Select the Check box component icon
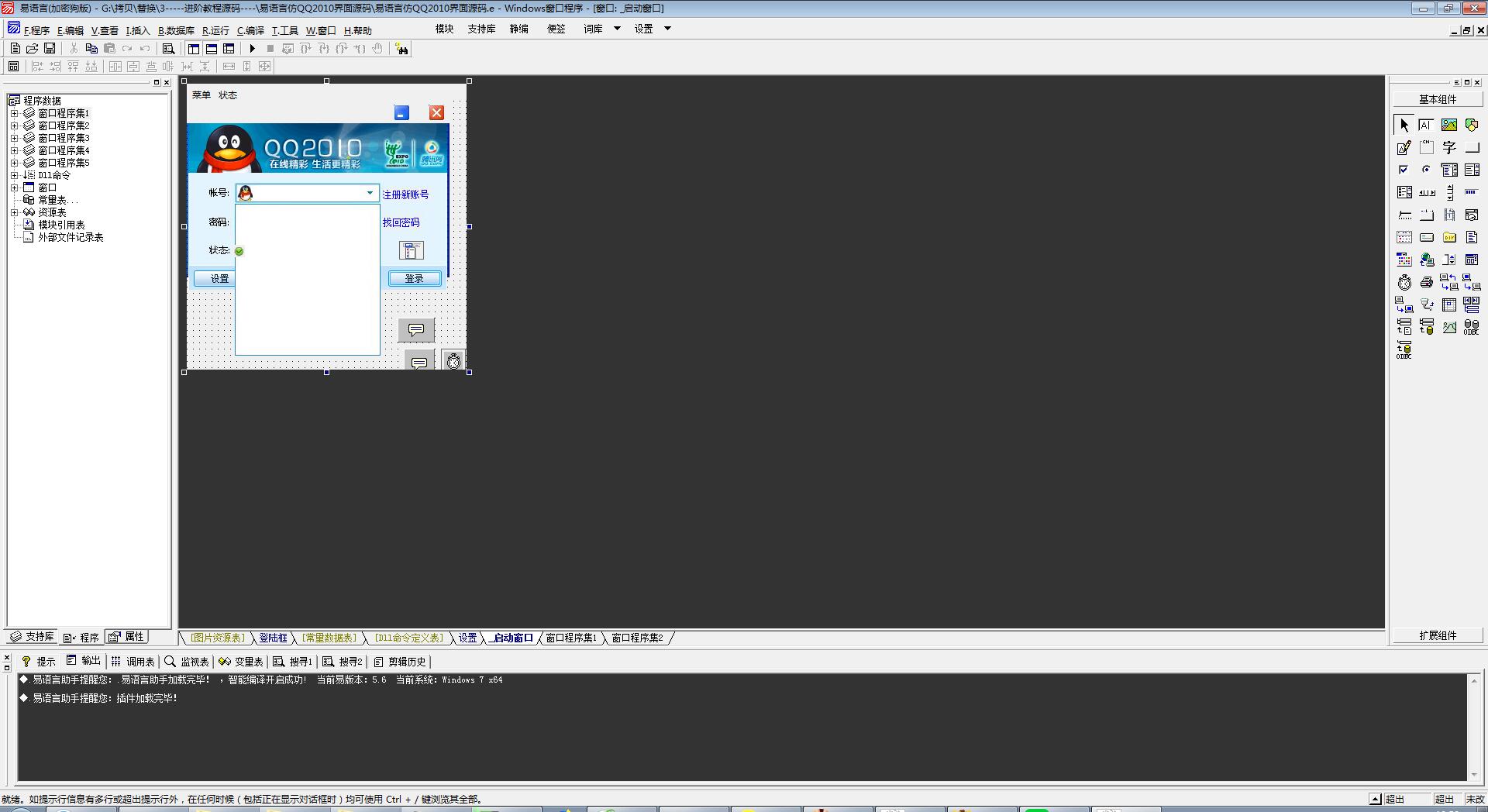The width and height of the screenshot is (1488, 812). (x=1404, y=170)
